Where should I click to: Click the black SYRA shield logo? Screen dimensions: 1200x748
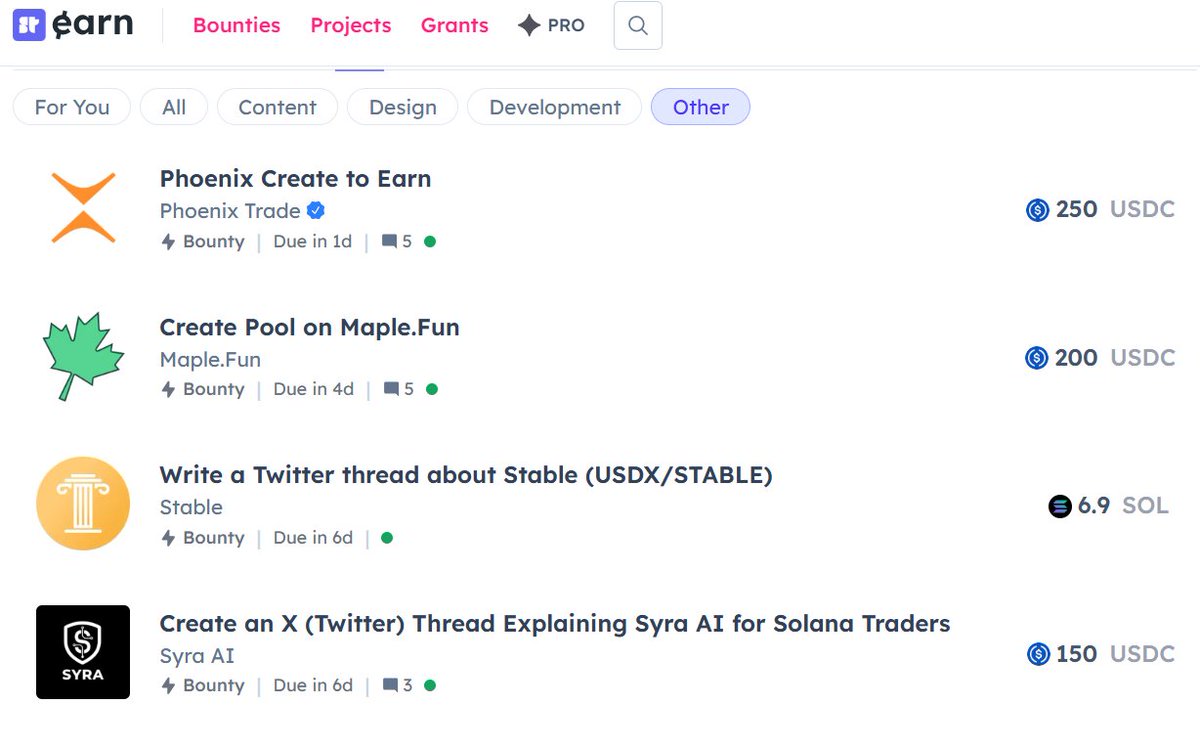83,652
